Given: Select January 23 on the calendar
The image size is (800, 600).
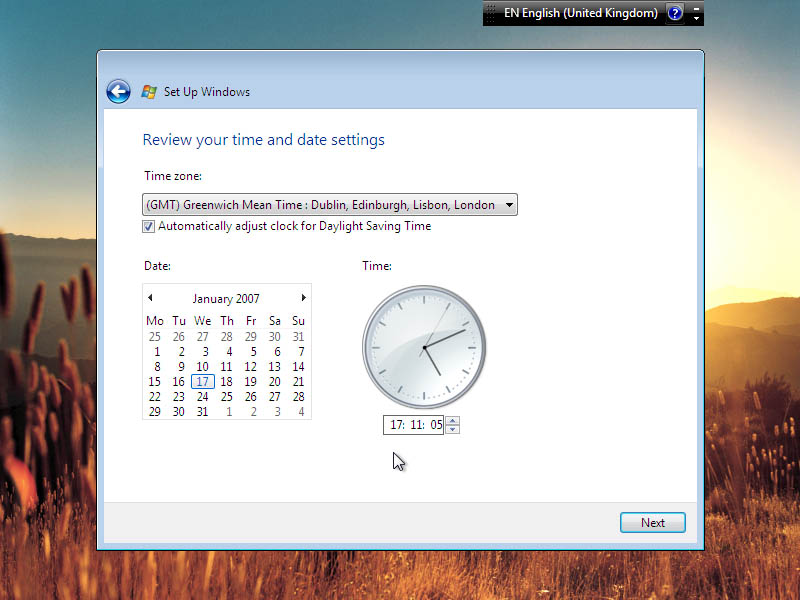Looking at the screenshot, I should tap(179, 396).
